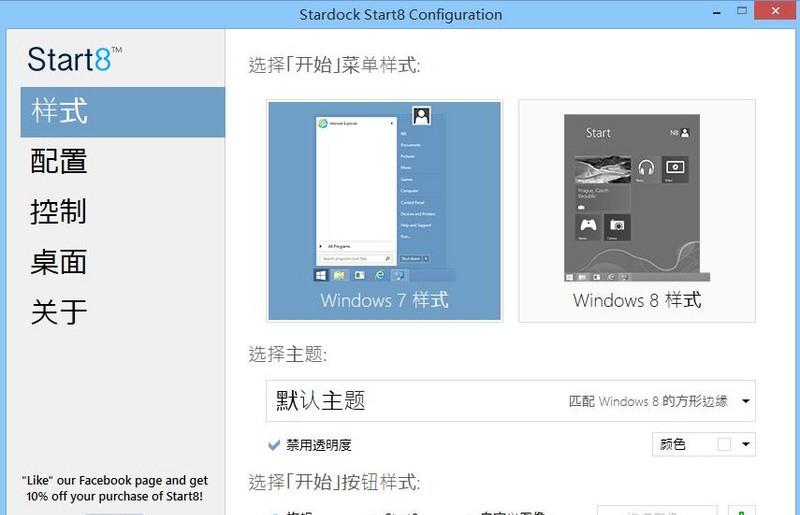Viewport: 800px width, 515px height.
Task: Toggle the 禁用透明度 checkbox
Action: click(274, 445)
